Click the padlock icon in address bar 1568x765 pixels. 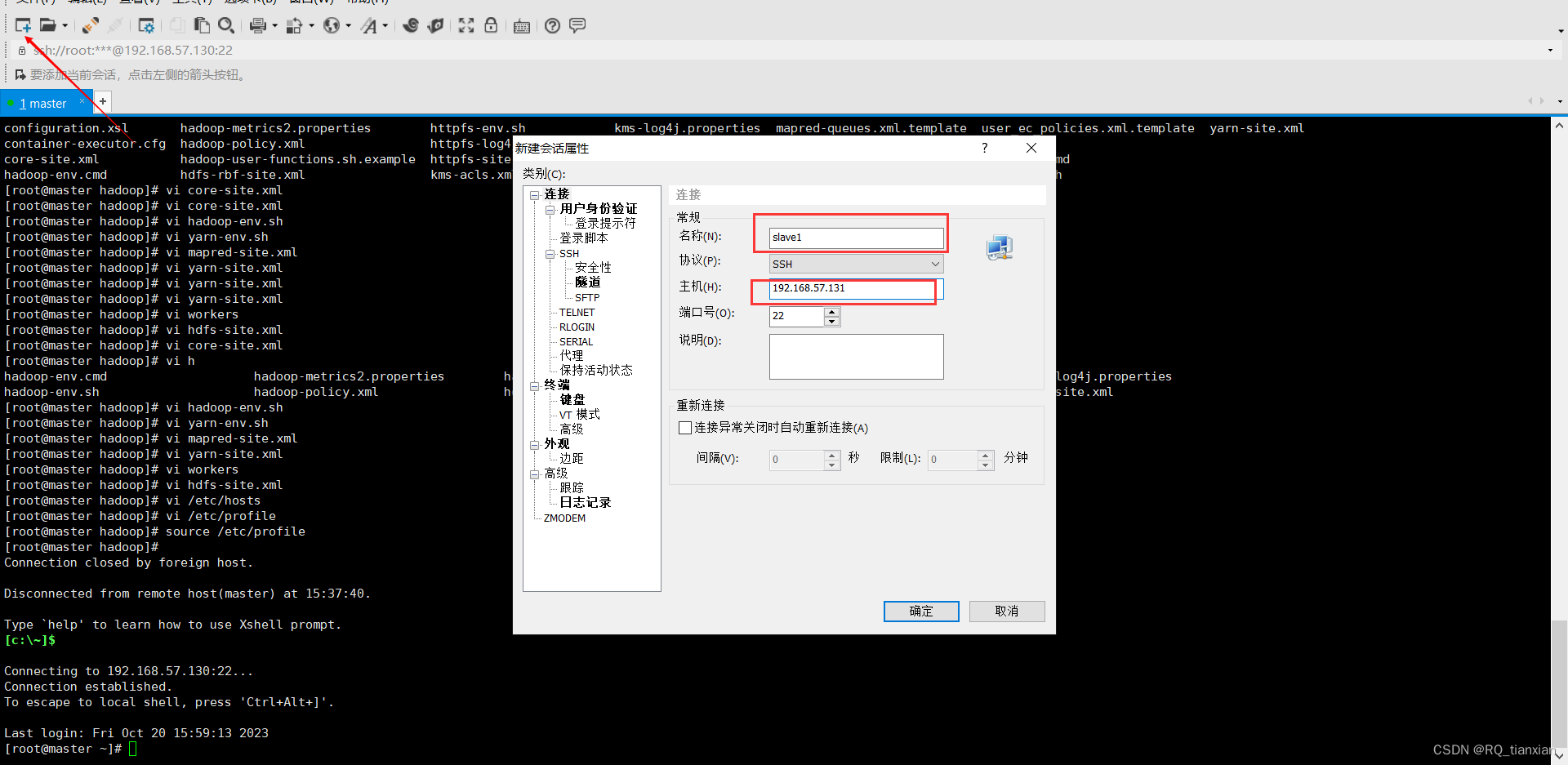click(x=22, y=51)
